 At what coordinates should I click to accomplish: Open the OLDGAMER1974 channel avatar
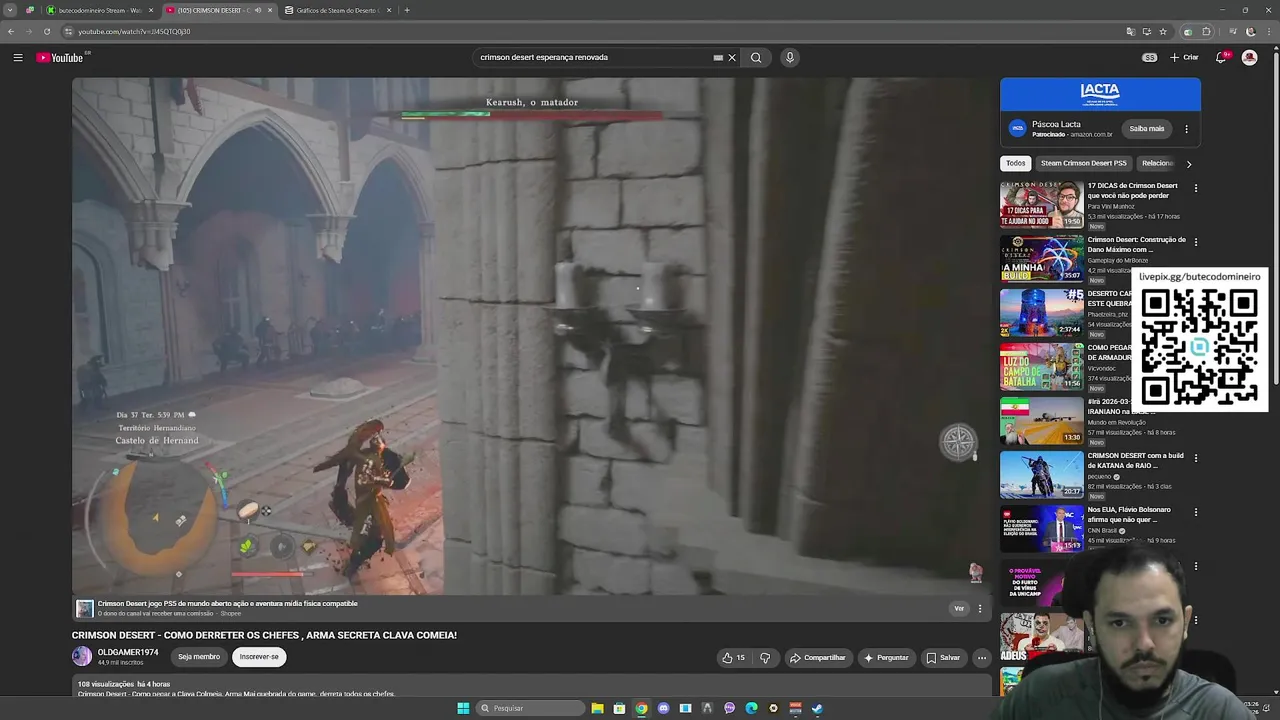tap(82, 657)
